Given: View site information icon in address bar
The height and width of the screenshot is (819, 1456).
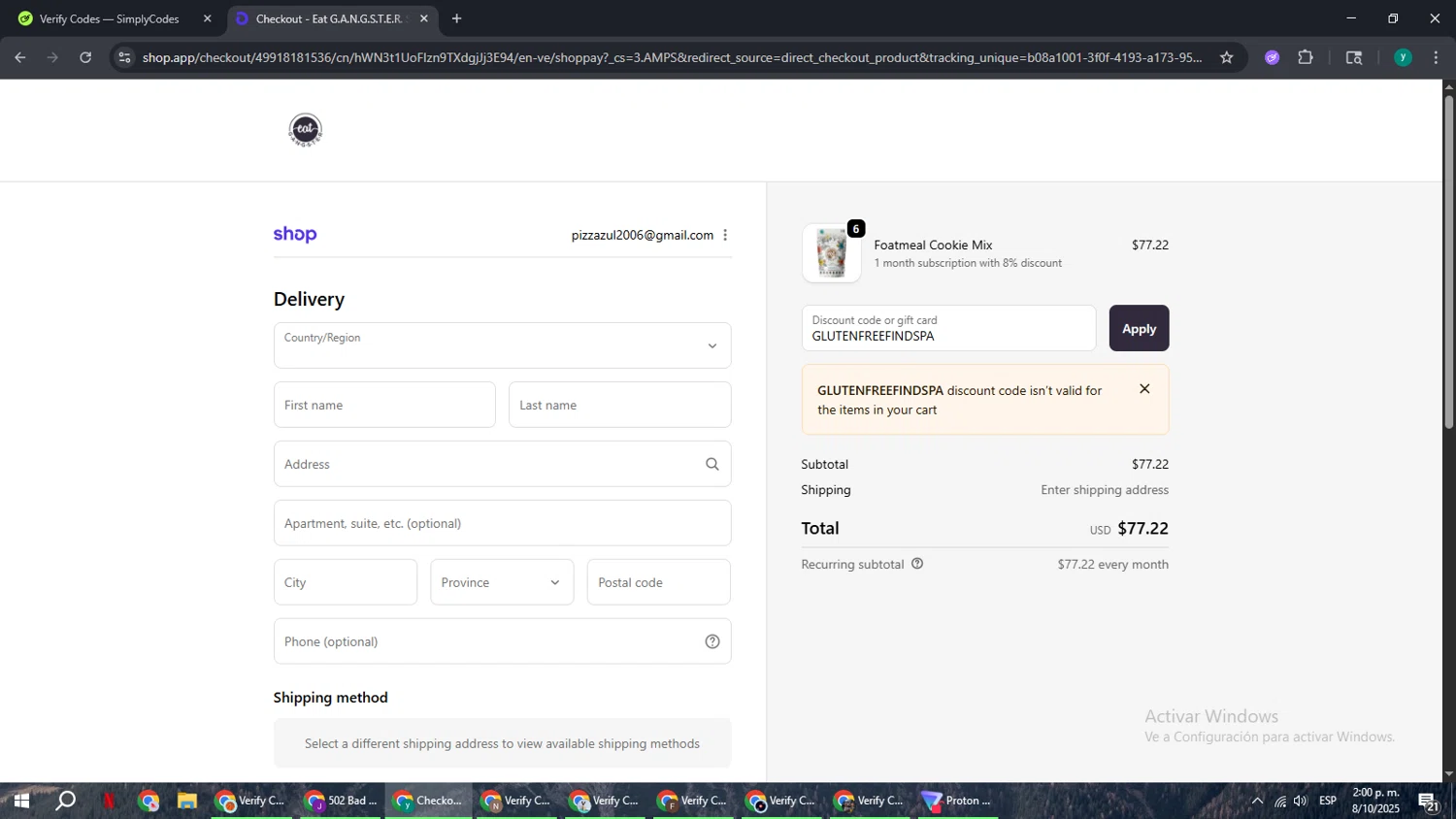Looking at the screenshot, I should [123, 57].
